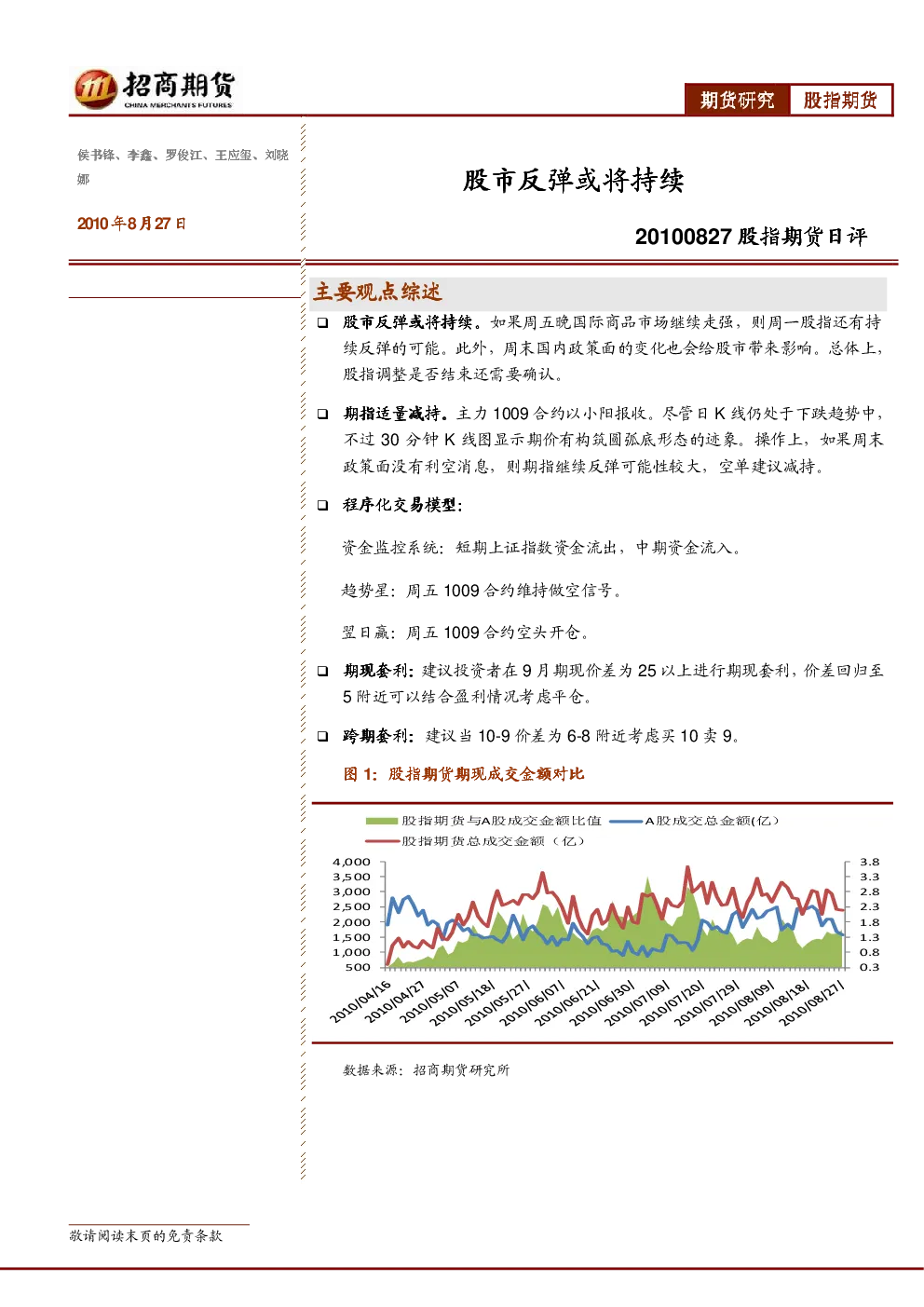Click the bold text 期现套利

pos(378,671)
